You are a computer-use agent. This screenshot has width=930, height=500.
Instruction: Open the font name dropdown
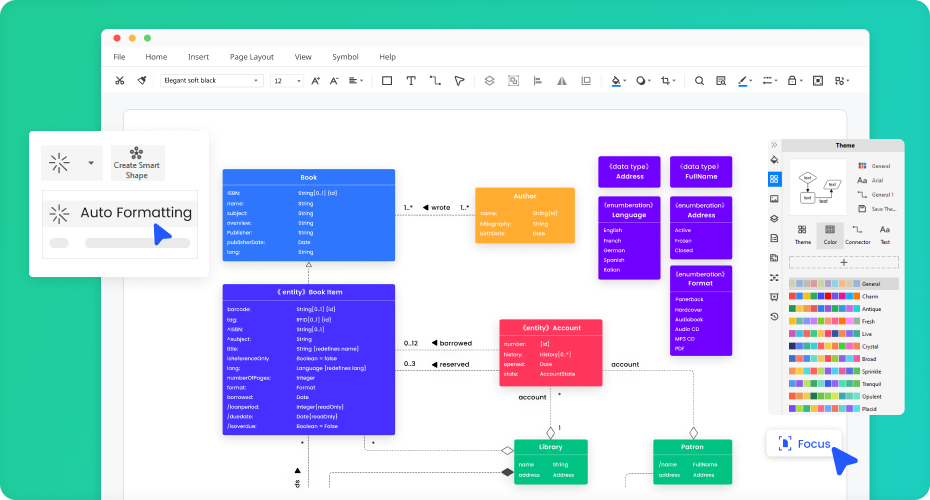(211, 80)
